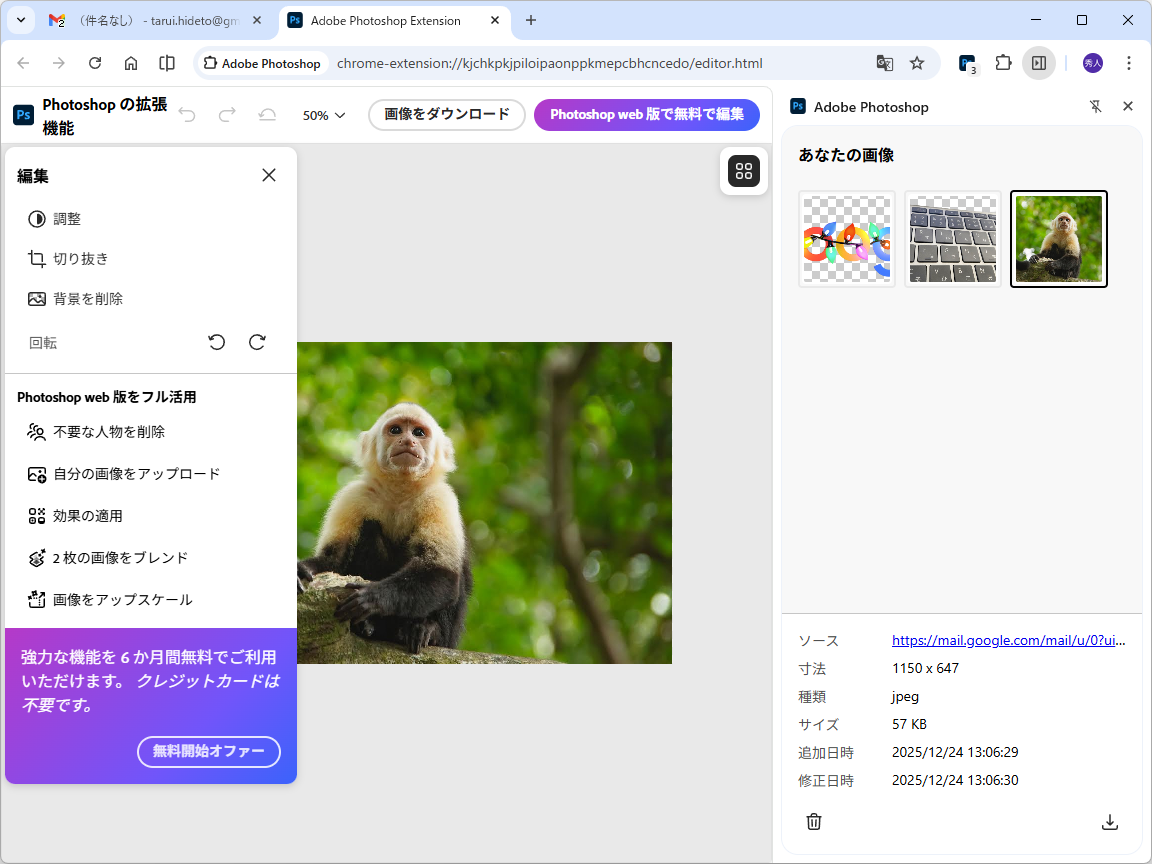This screenshot has width=1152, height=864.
Task: Rotate the image clockwise
Action: coord(257,342)
